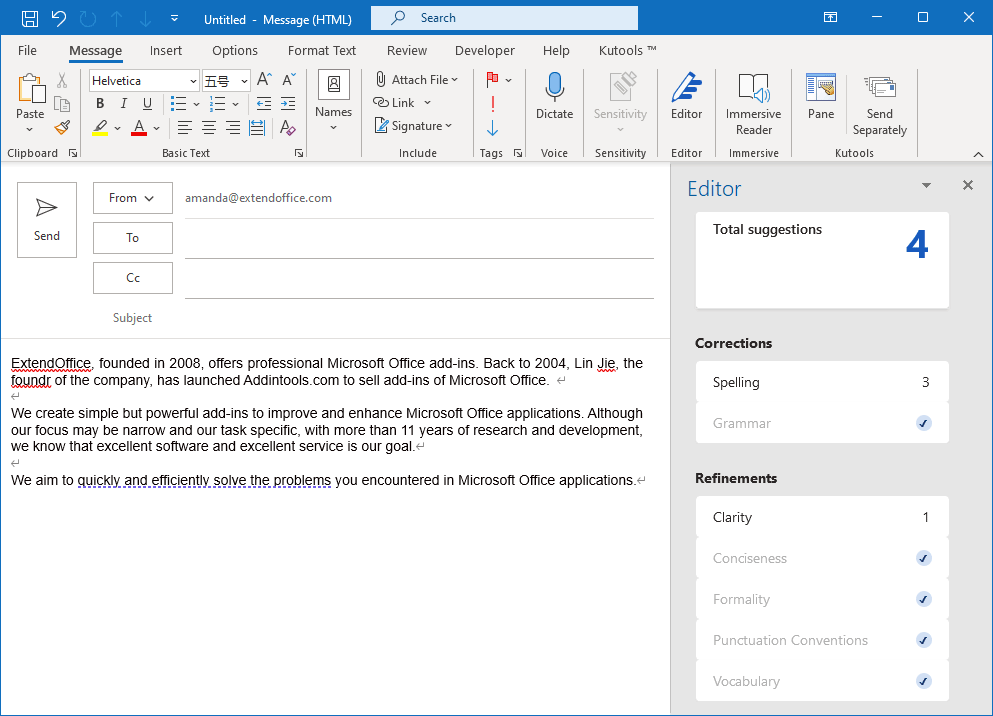Apply a bulleted list
This screenshot has width=993, height=716.
coord(179,103)
